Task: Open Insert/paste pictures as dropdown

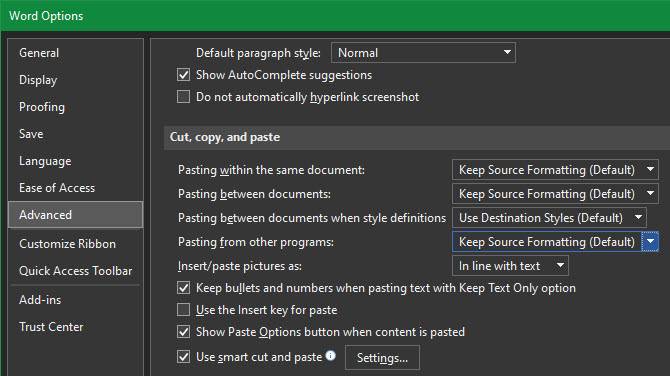Action: (x=510, y=266)
